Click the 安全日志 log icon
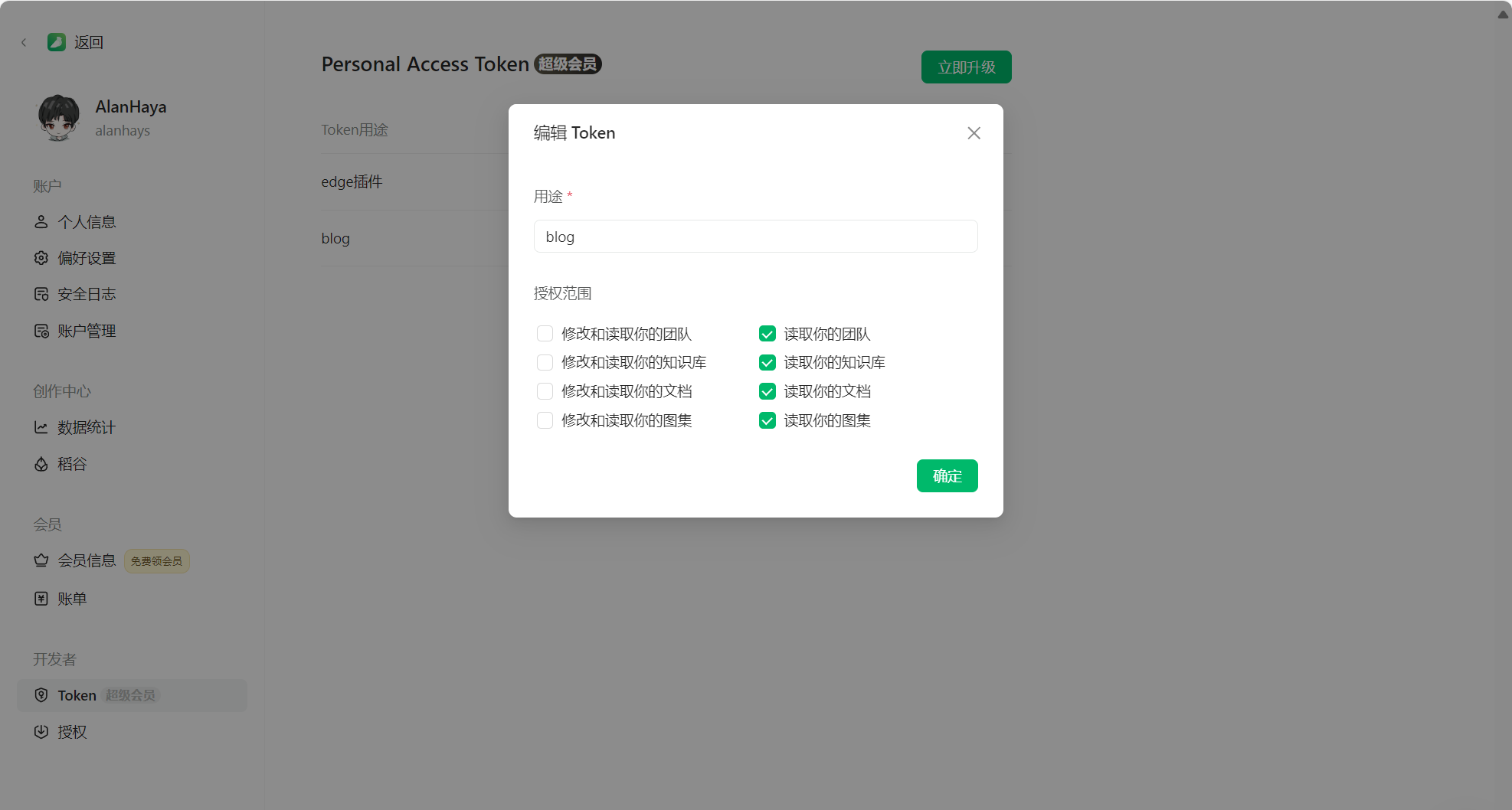This screenshot has height=810, width=1512. click(41, 294)
